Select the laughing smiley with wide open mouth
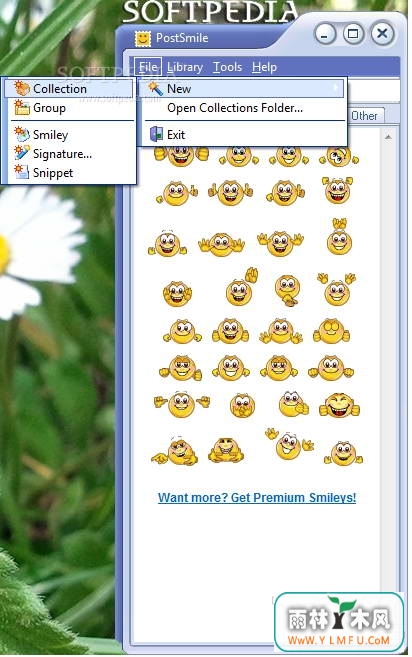The height and width of the screenshot is (657, 412). click(x=339, y=405)
